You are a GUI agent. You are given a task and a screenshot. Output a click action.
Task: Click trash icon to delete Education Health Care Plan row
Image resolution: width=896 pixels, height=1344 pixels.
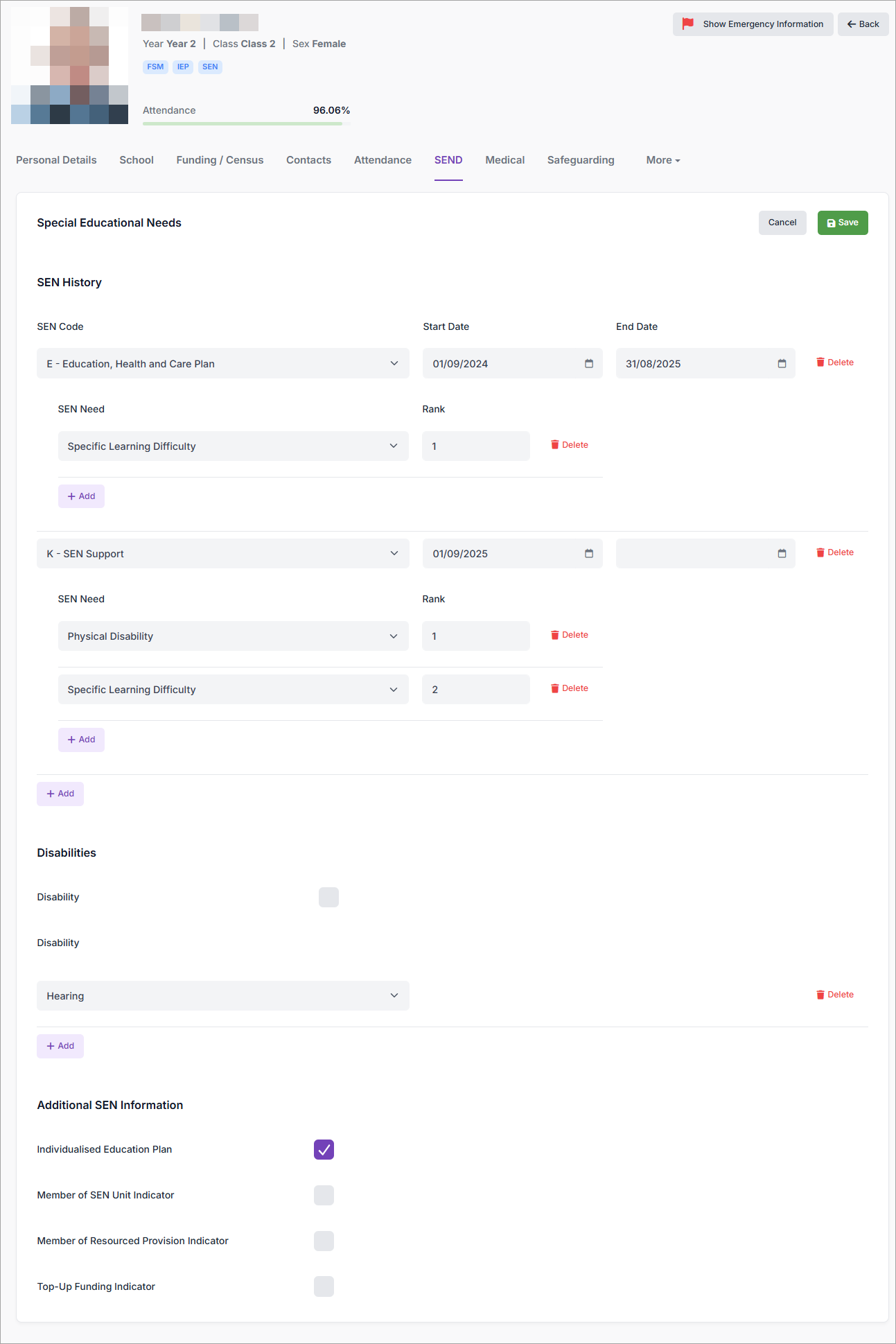(x=820, y=363)
